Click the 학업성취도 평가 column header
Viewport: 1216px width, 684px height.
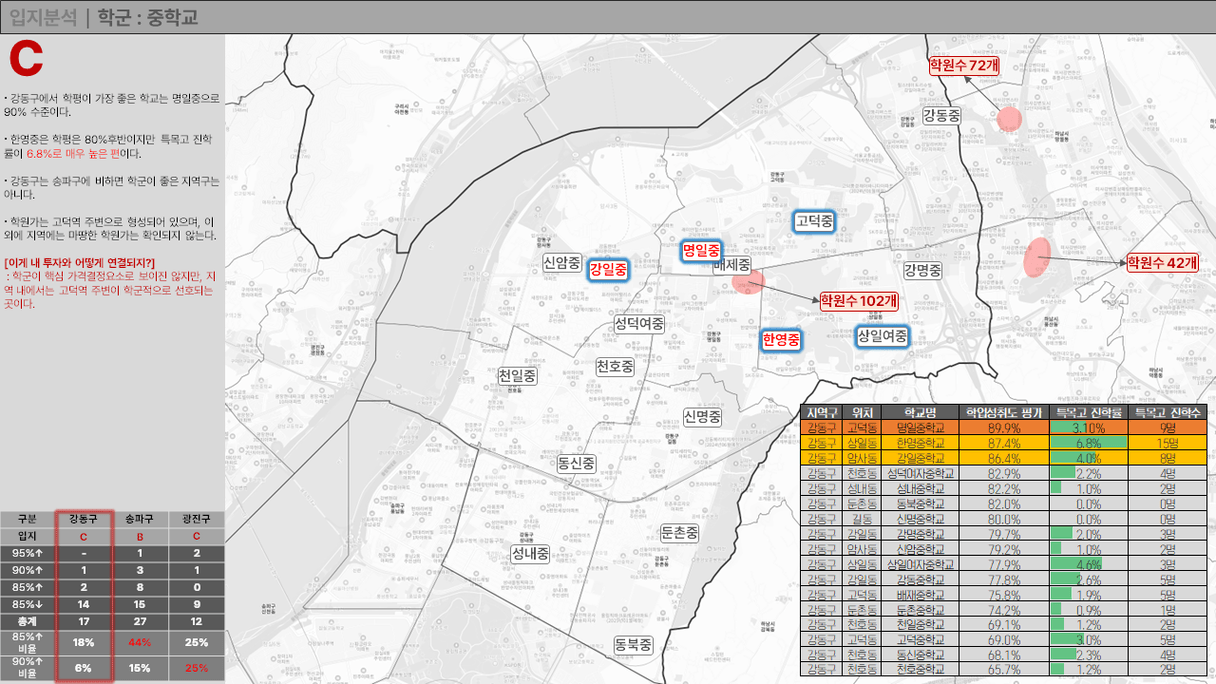(1003, 413)
